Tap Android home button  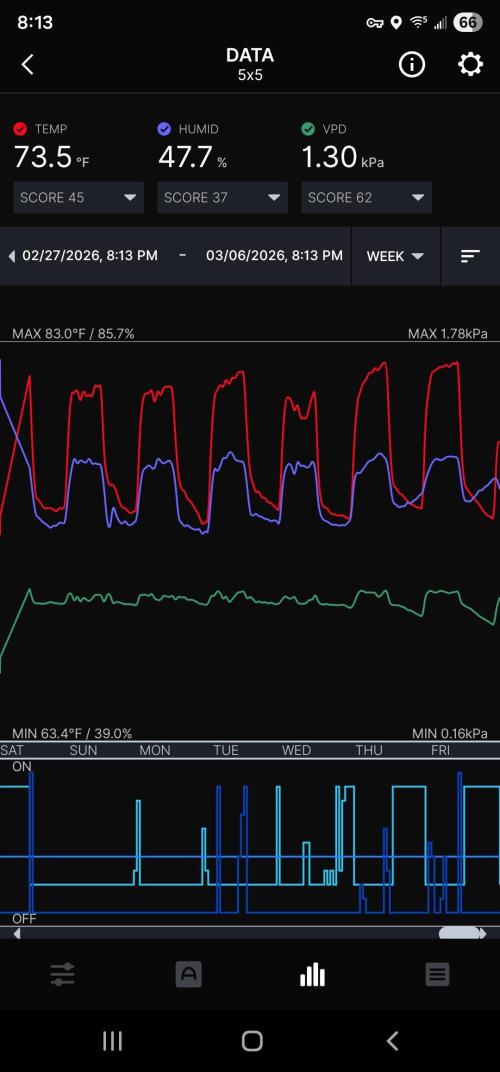tap(252, 1041)
